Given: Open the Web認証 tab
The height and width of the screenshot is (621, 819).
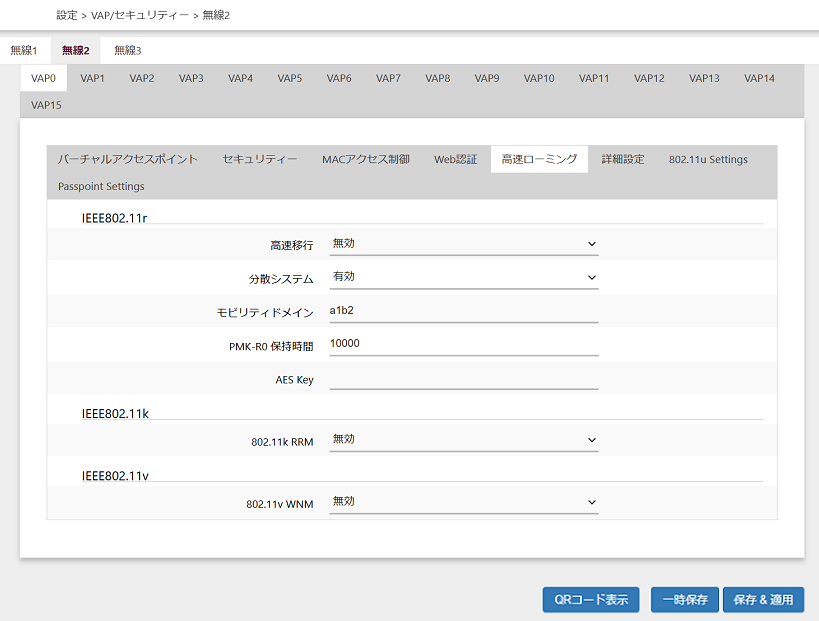Looking at the screenshot, I should coord(455,159).
